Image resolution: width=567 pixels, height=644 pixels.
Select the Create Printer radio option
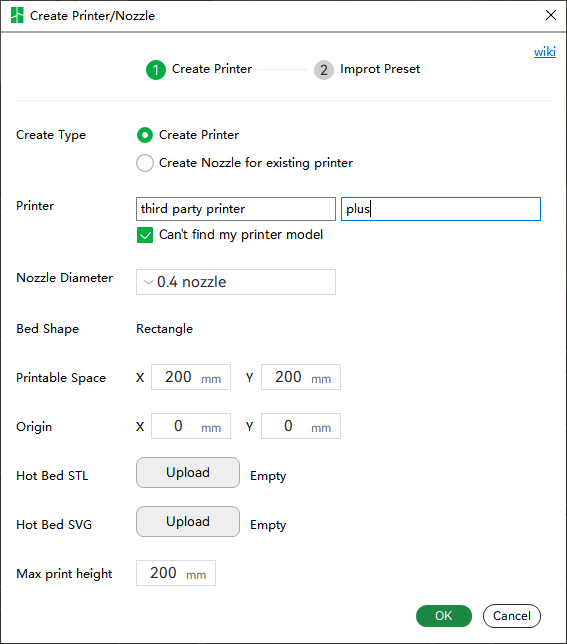pos(145,135)
